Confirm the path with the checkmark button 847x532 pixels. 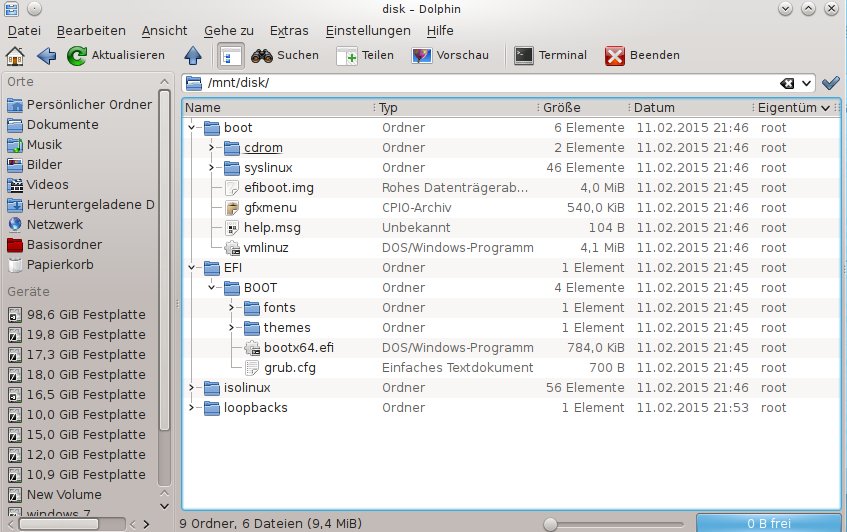pyautogui.click(x=829, y=83)
